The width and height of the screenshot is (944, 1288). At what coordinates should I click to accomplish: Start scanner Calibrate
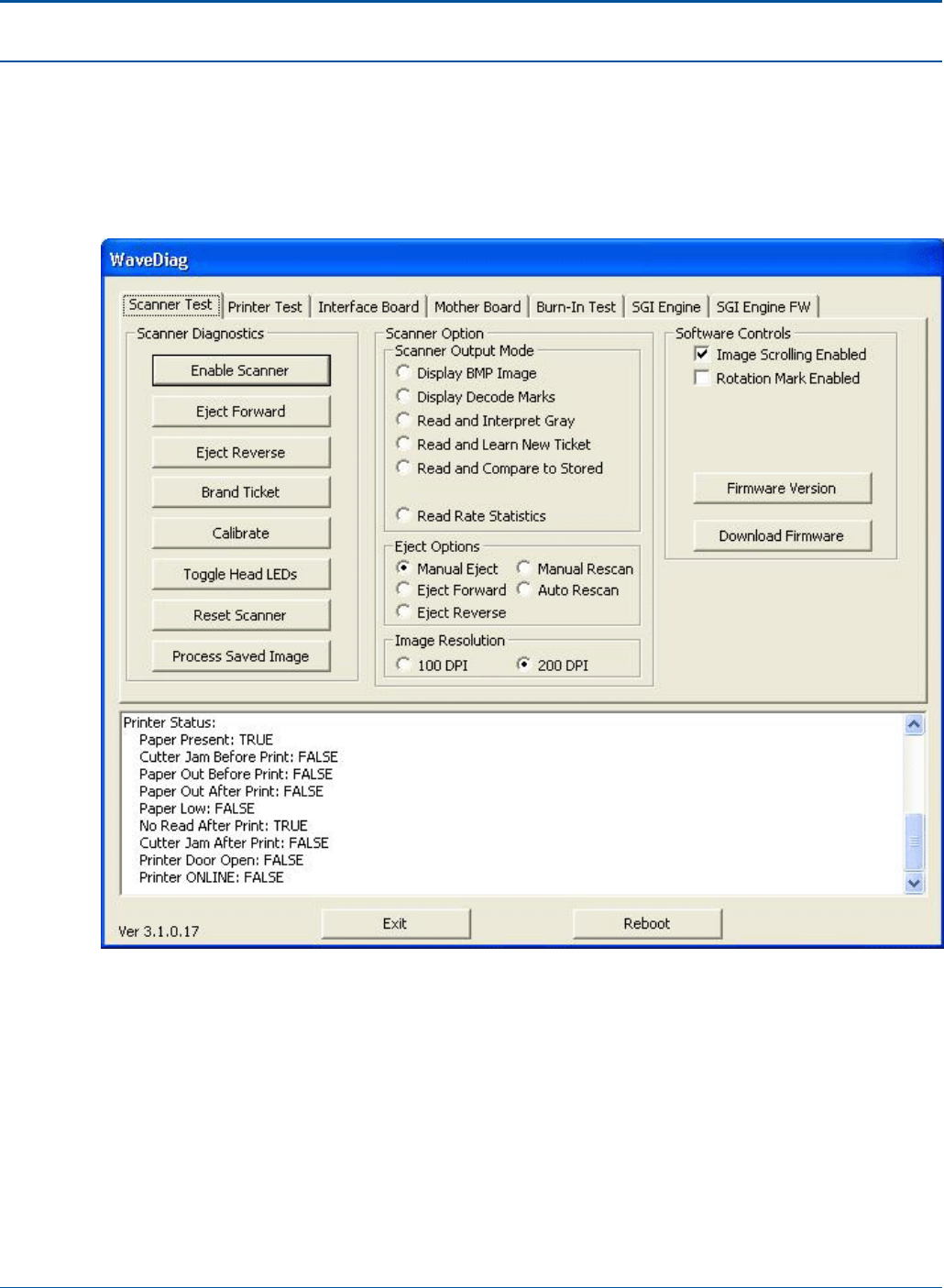click(x=240, y=534)
